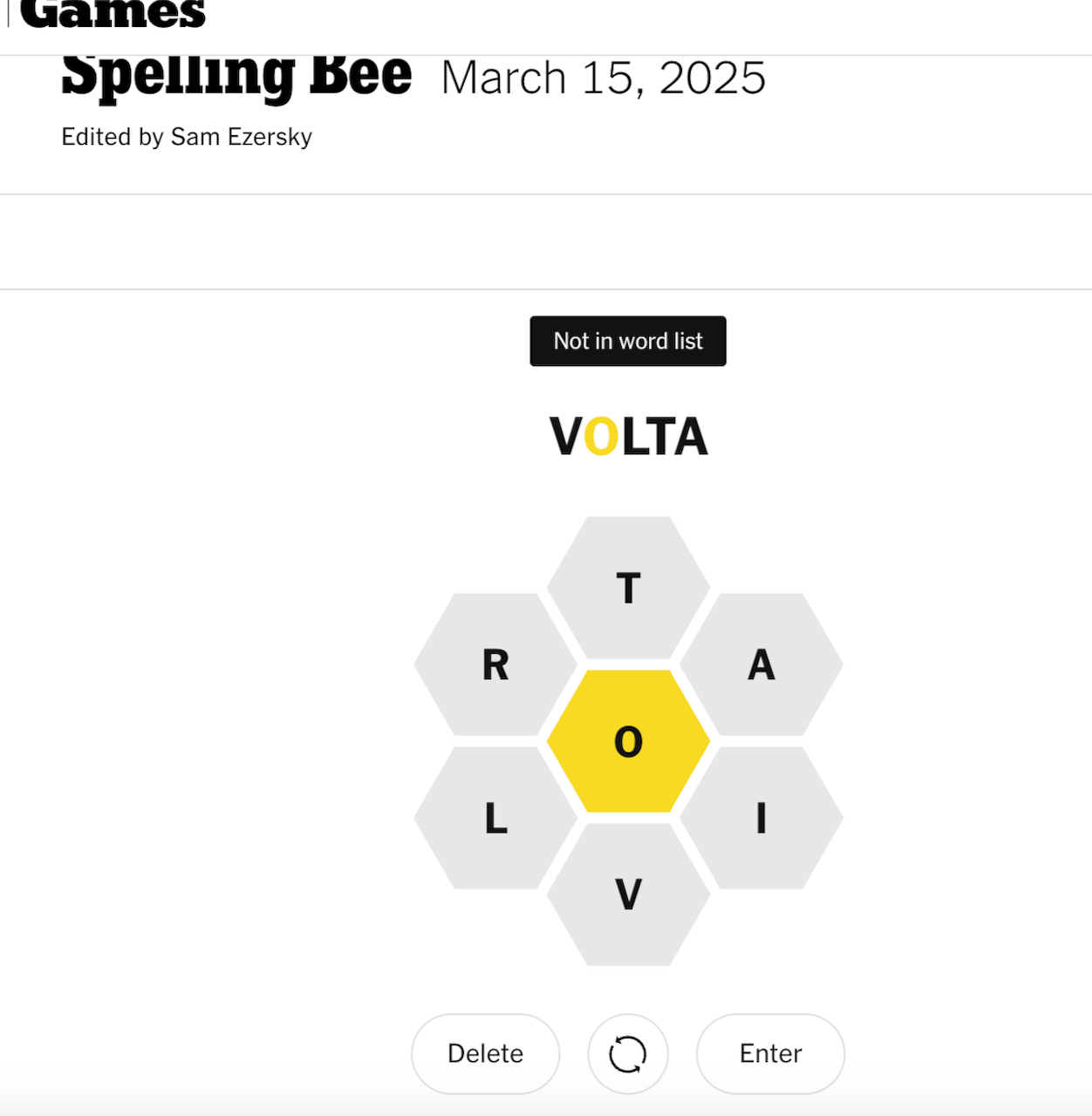Click letter L in typed word VOLTA
Screen dimensions: 1092x1116
click(x=634, y=437)
